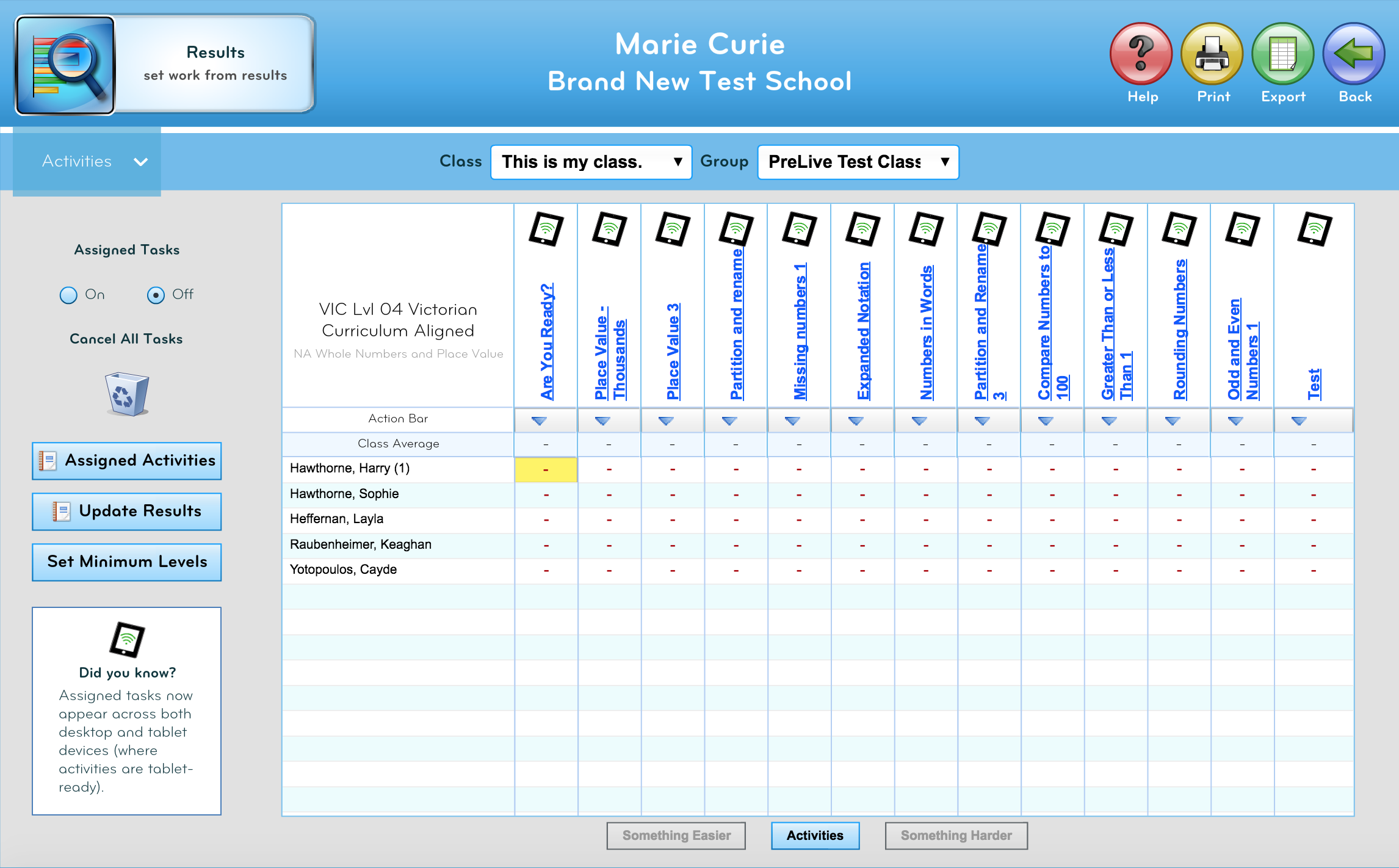Click the Set Minimum Levels button

(127, 560)
